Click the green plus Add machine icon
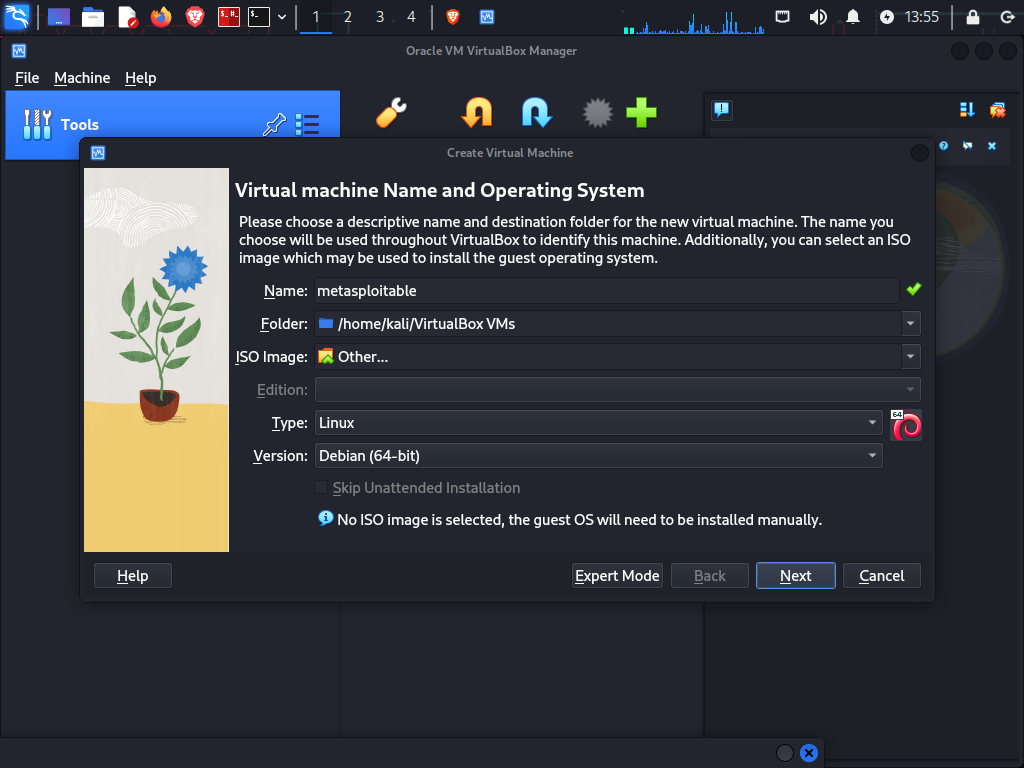The image size is (1024, 768). tap(641, 112)
